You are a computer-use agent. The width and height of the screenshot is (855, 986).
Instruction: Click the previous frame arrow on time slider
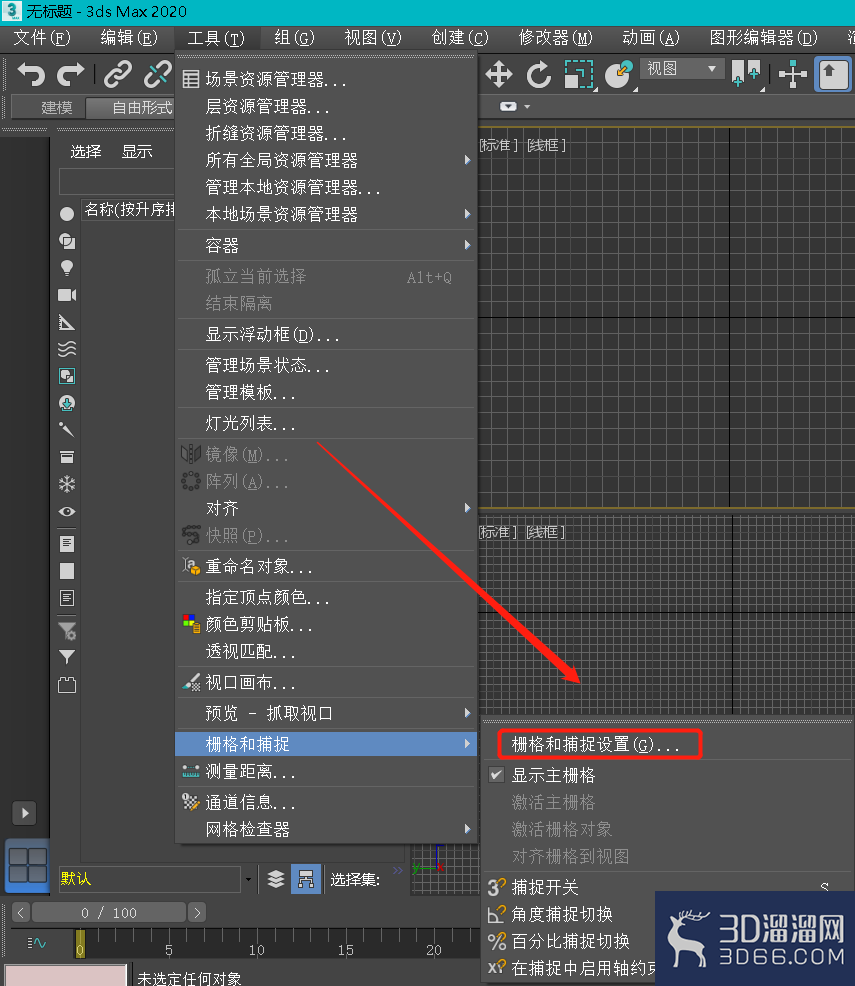(x=21, y=912)
